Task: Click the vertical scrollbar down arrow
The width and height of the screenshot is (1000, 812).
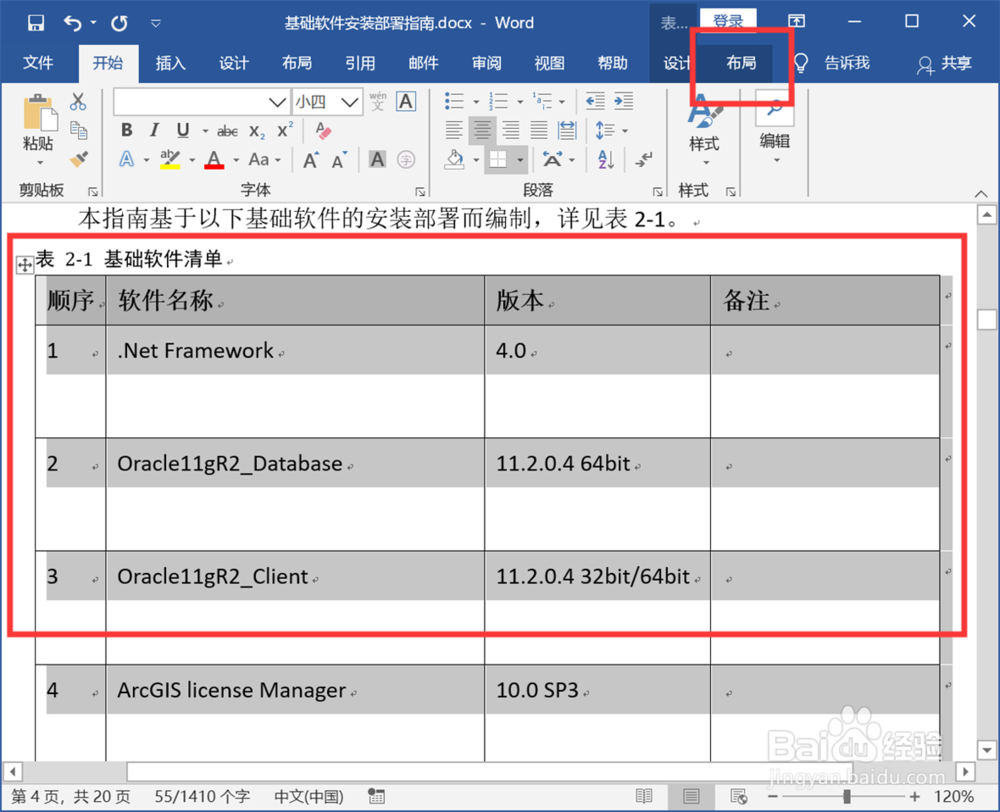Action: click(x=987, y=750)
